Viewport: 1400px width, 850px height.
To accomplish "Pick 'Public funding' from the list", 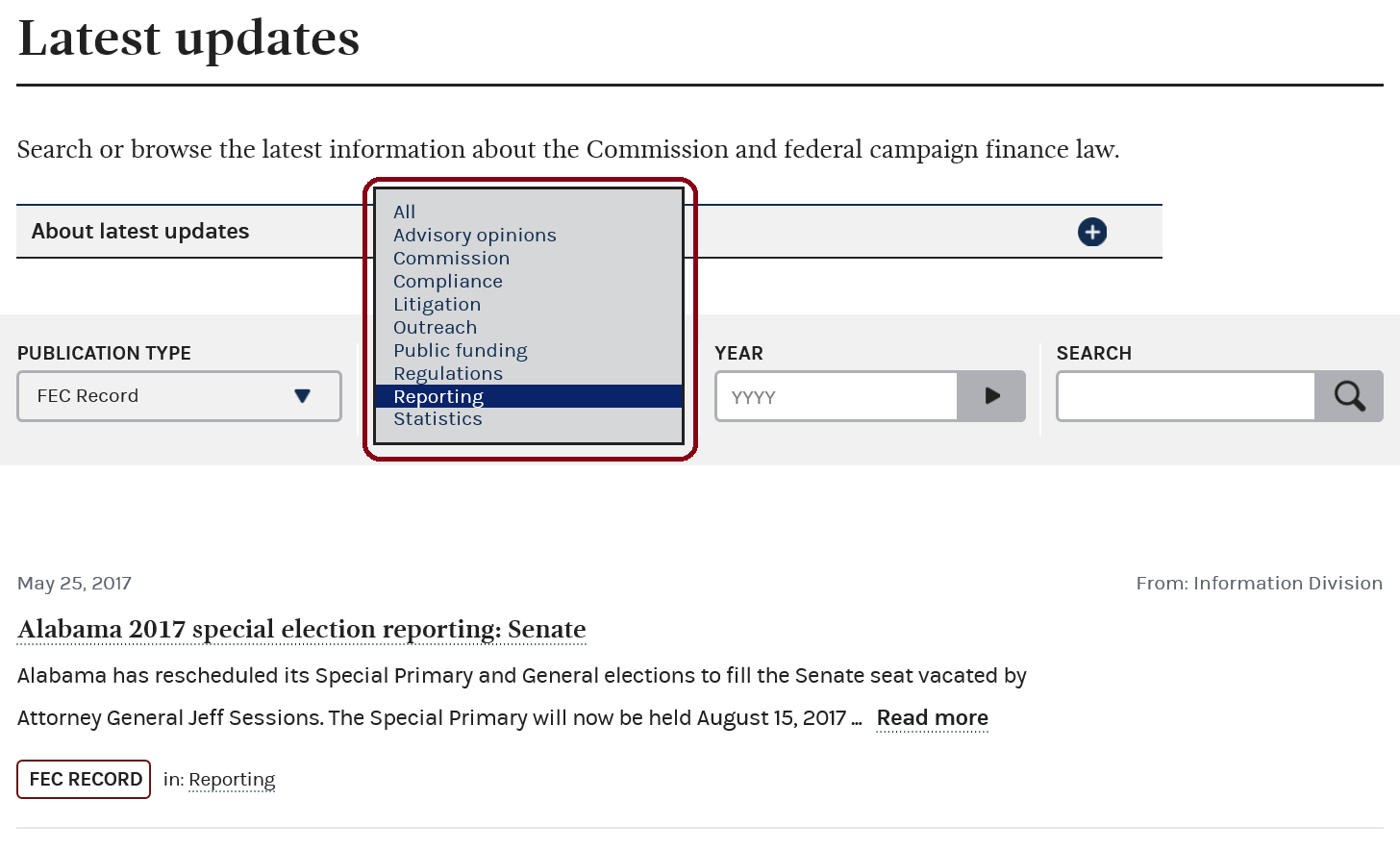I will (x=461, y=350).
